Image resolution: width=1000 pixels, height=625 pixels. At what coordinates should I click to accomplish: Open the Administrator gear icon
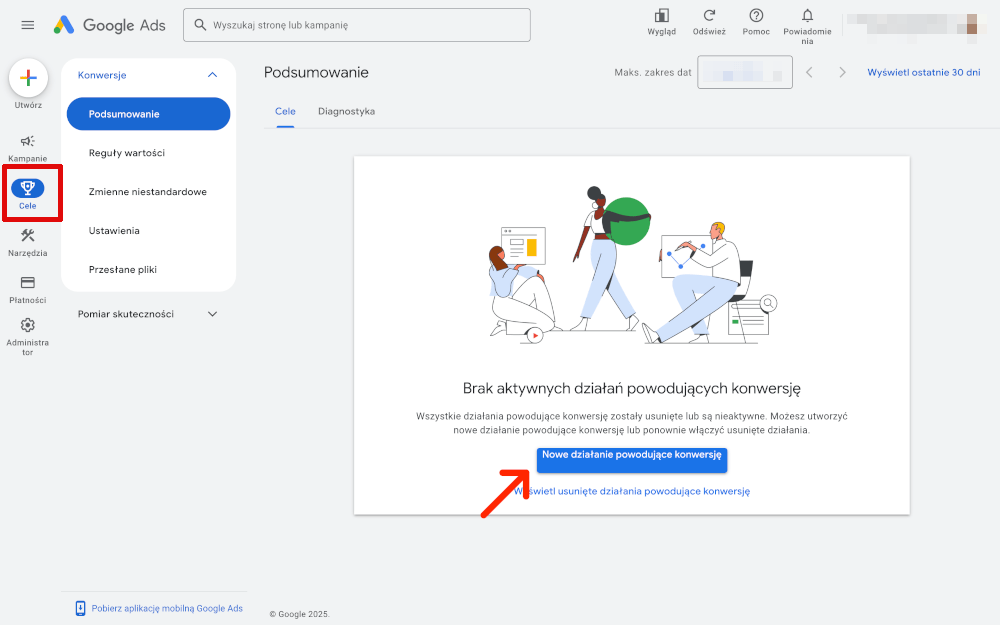pos(28,324)
